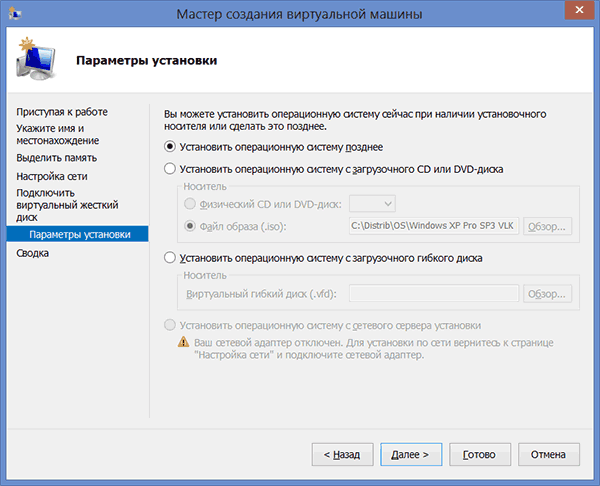Image resolution: width=600 pixels, height=486 pixels.
Task: Open 'Приступая к работе' wizard step
Action: (62, 112)
